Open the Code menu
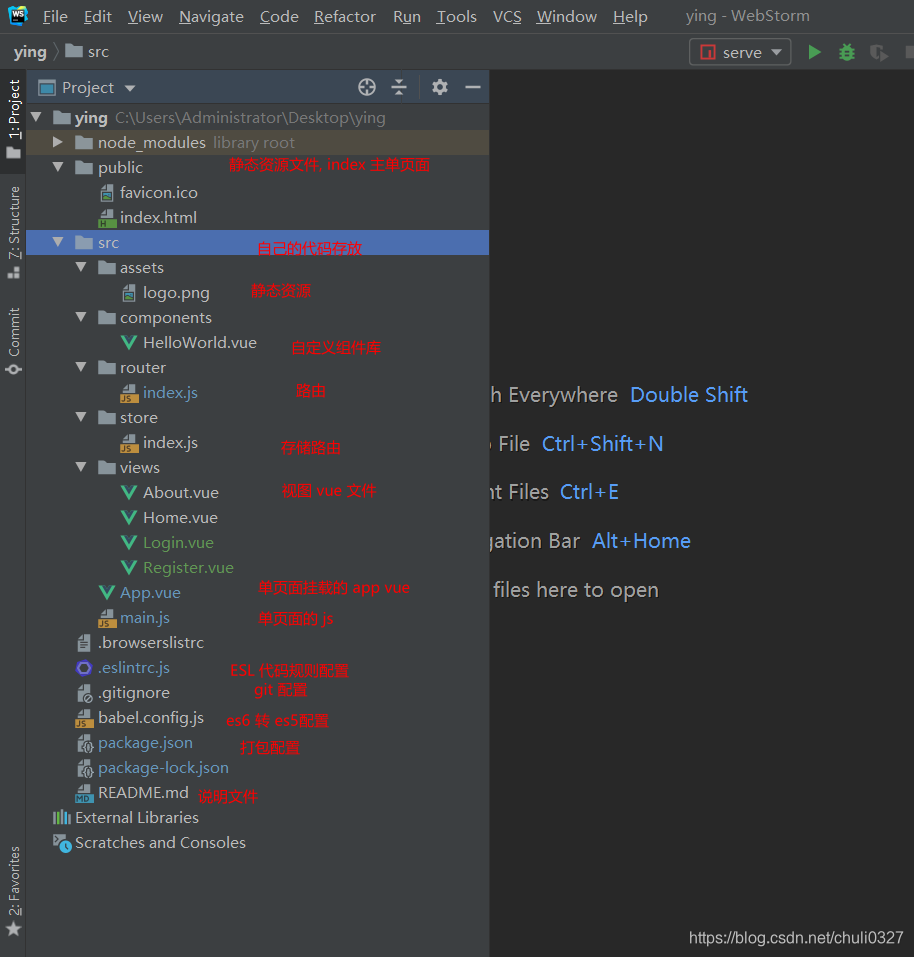 point(279,16)
